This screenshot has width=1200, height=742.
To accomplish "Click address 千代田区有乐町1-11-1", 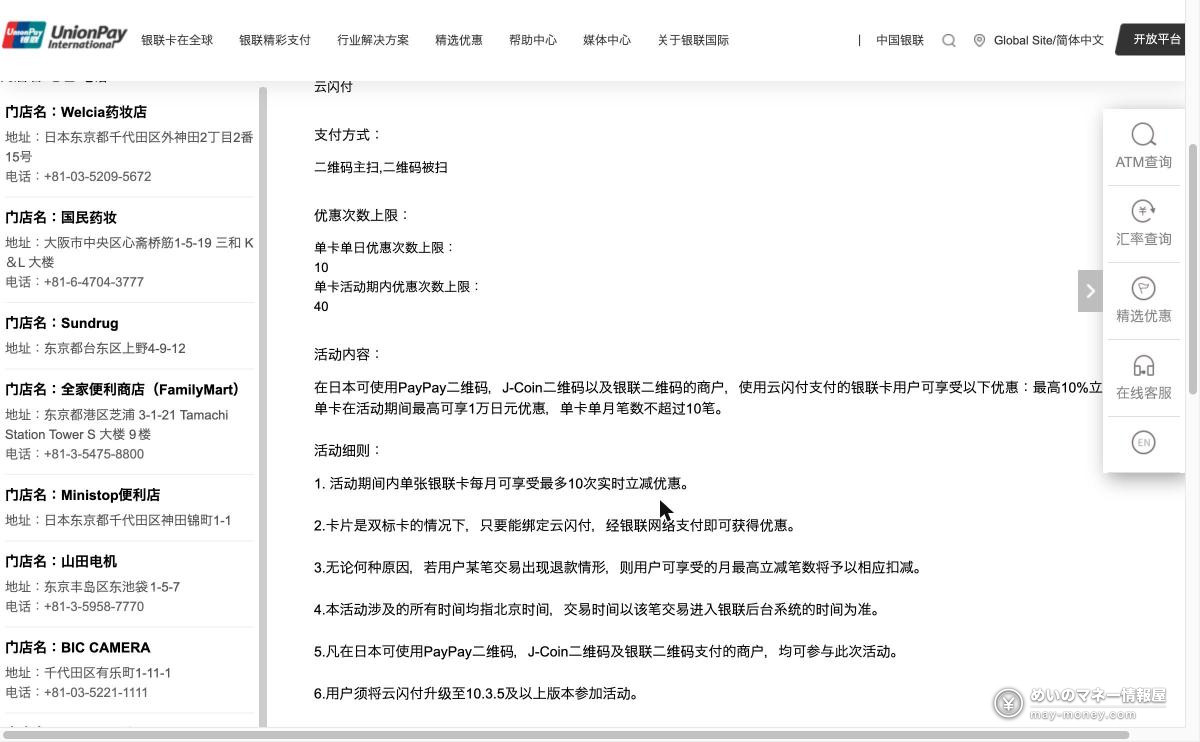I will [107, 672].
